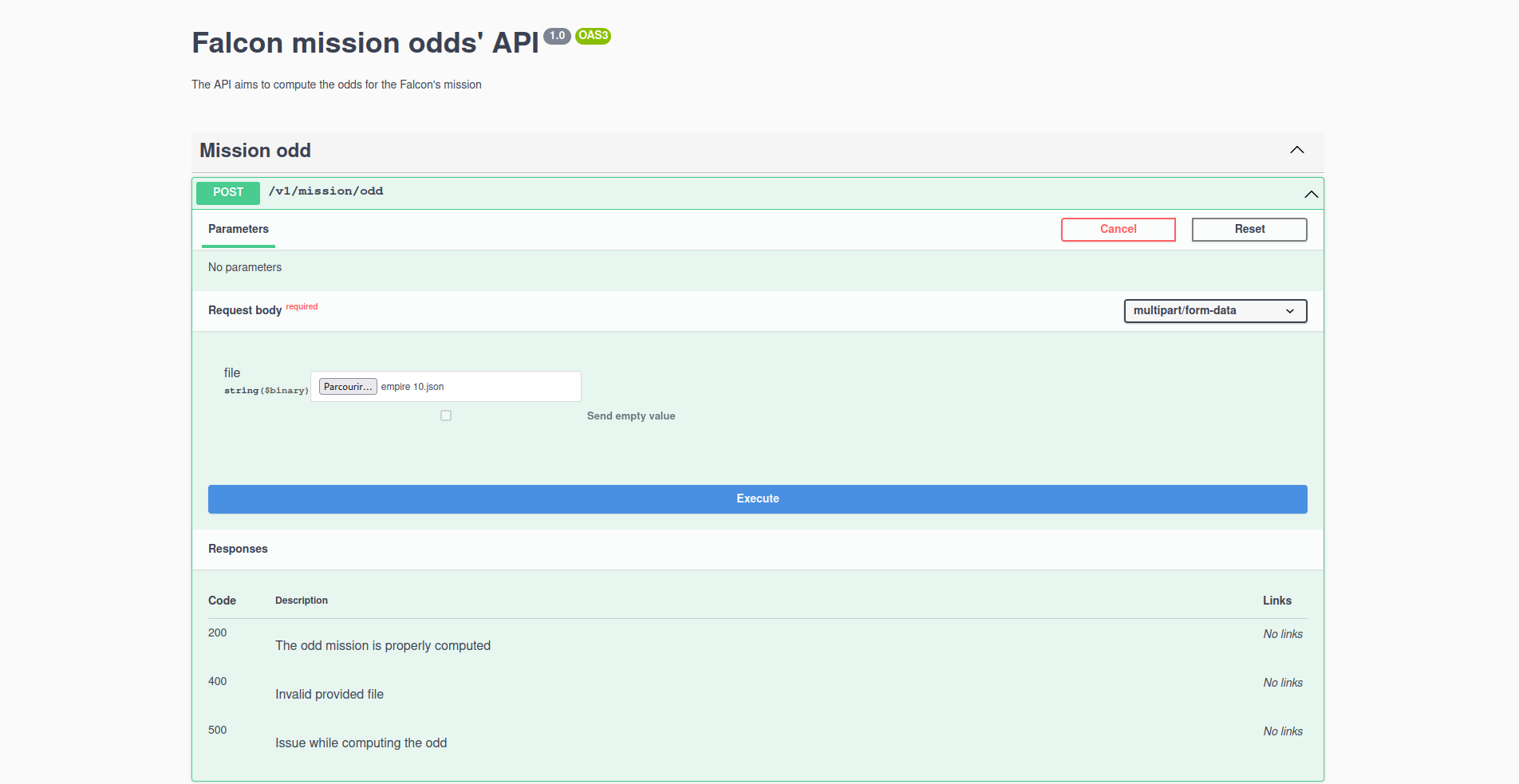Viewport: 1519px width, 784px height.
Task: Click the Falcon mission odds' API title
Action: (365, 43)
